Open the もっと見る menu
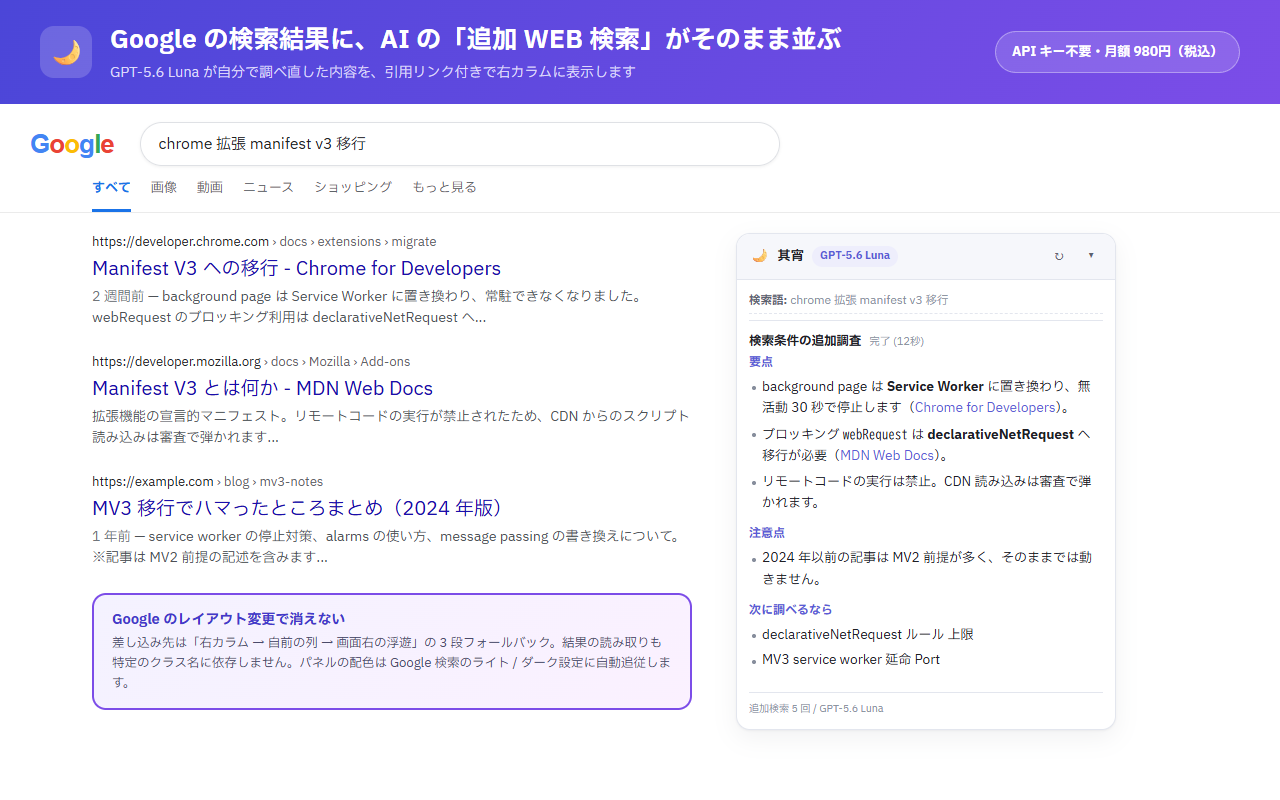The height and width of the screenshot is (800, 1280). point(444,187)
